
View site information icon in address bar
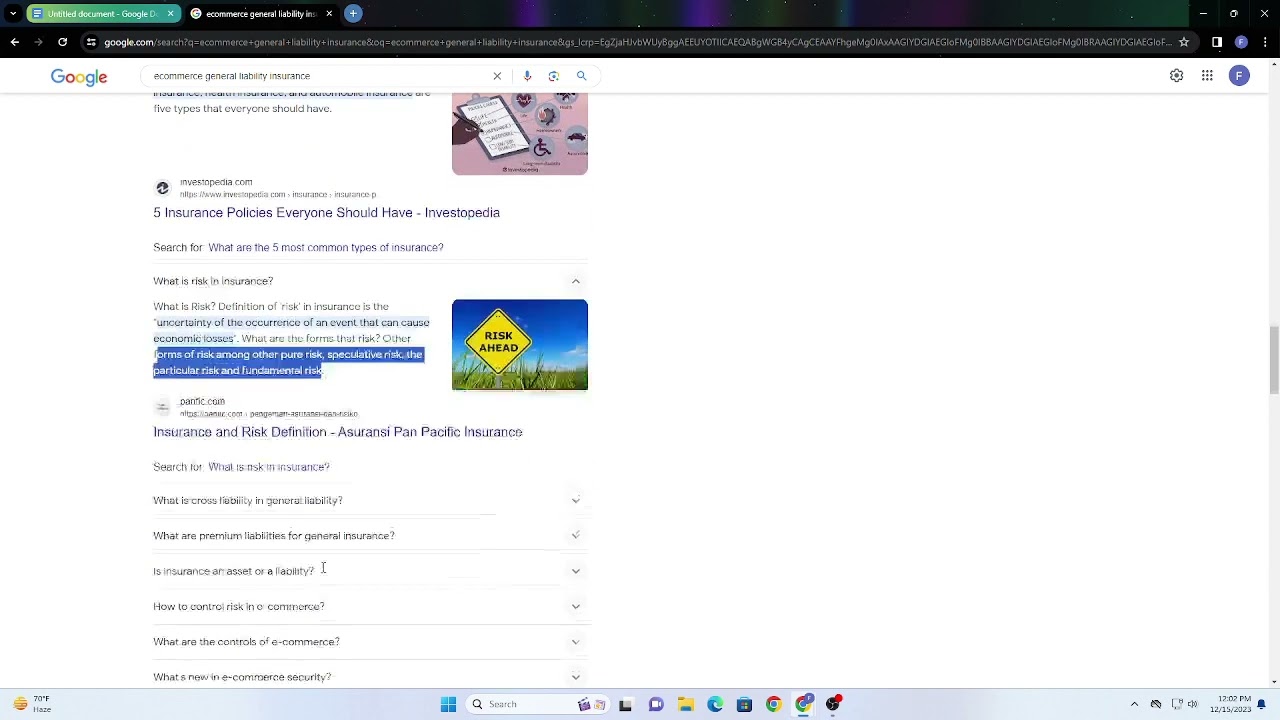coord(91,42)
